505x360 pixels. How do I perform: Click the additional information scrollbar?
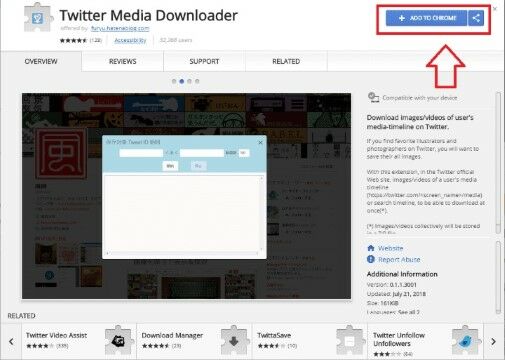pos(498,277)
